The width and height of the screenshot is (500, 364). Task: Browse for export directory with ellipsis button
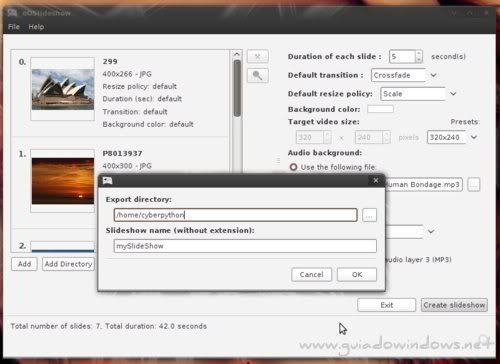point(369,215)
